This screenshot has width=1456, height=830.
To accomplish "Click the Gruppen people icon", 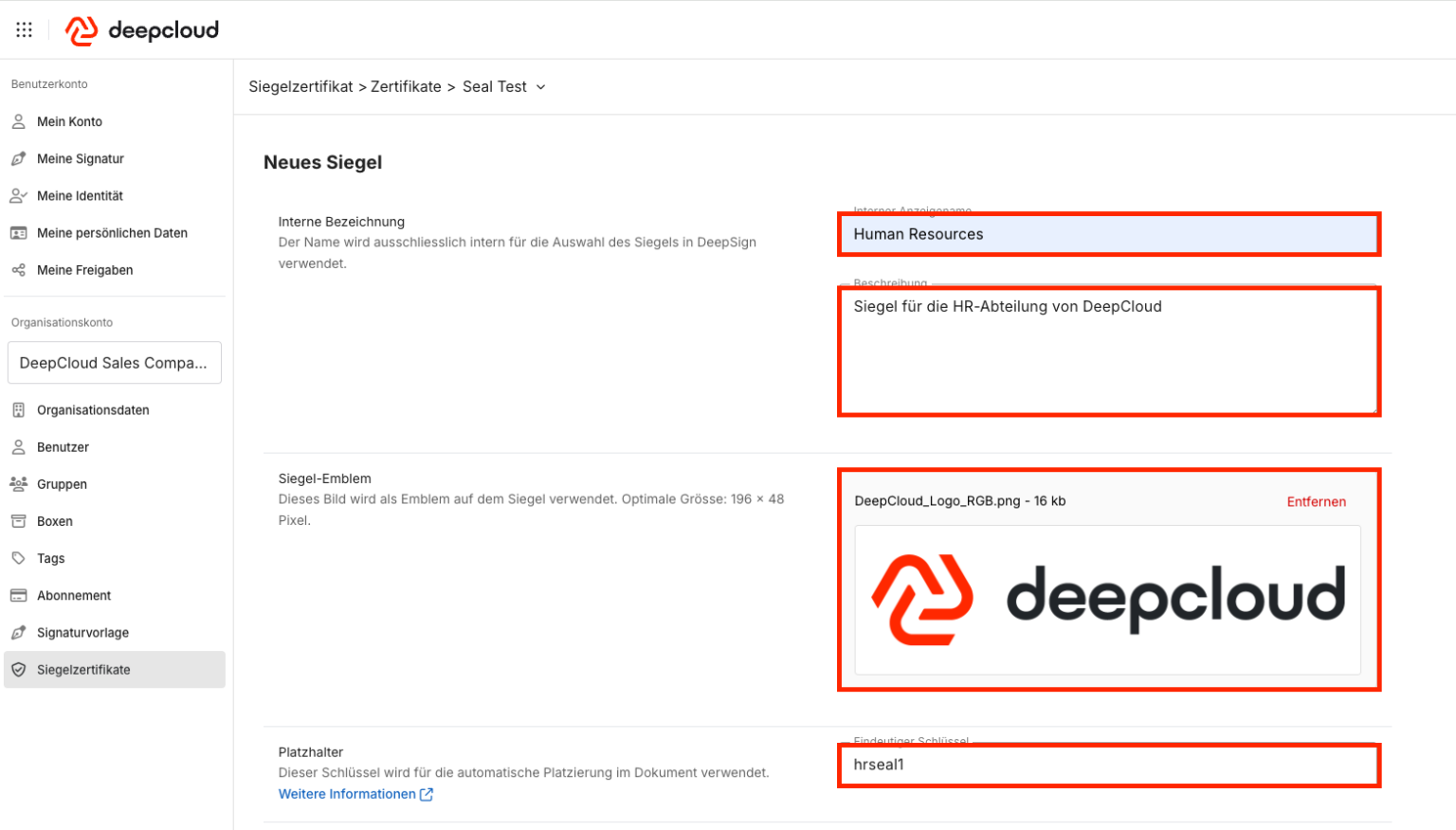I will coord(18,483).
